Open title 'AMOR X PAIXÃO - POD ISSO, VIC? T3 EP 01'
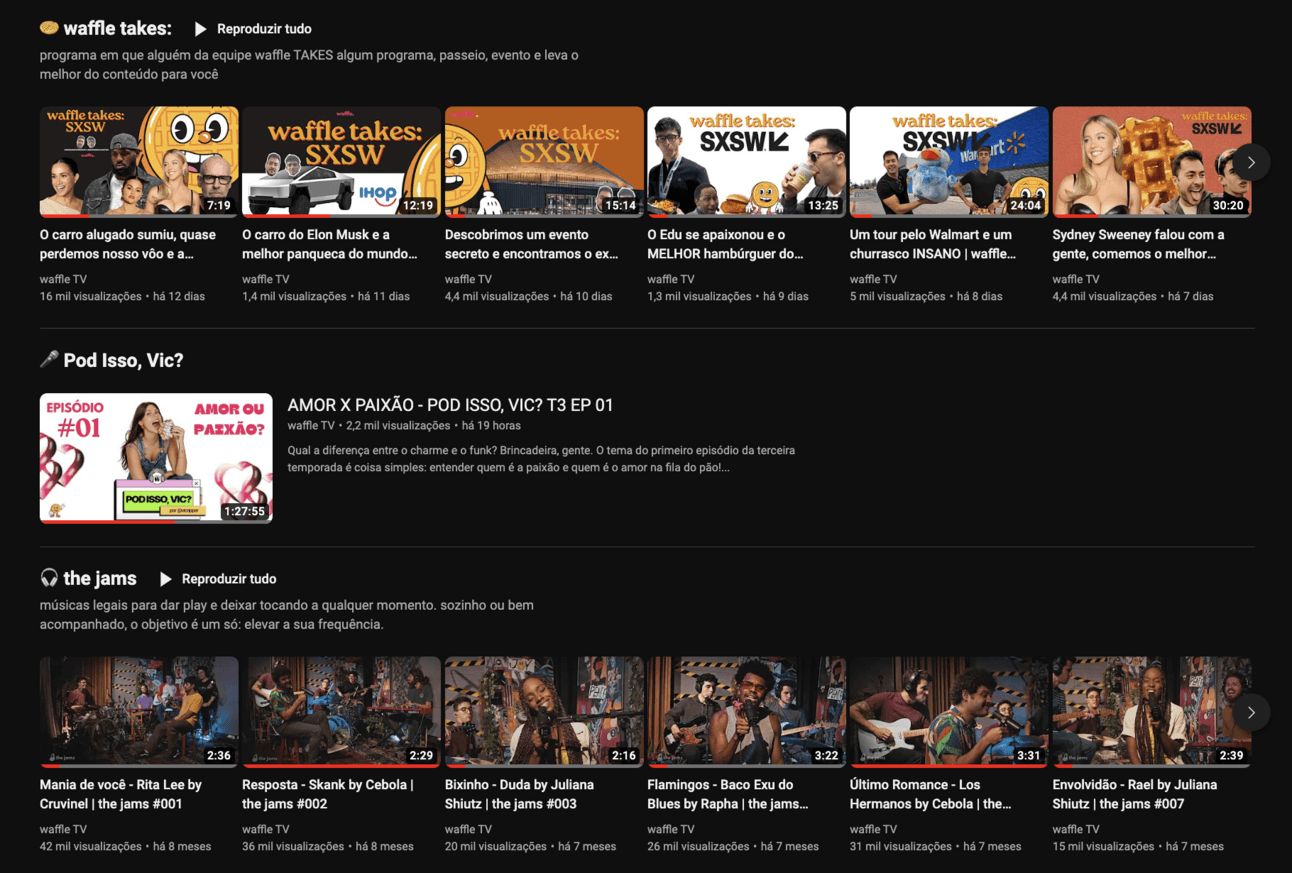This screenshot has height=873, width=1292. click(x=450, y=405)
